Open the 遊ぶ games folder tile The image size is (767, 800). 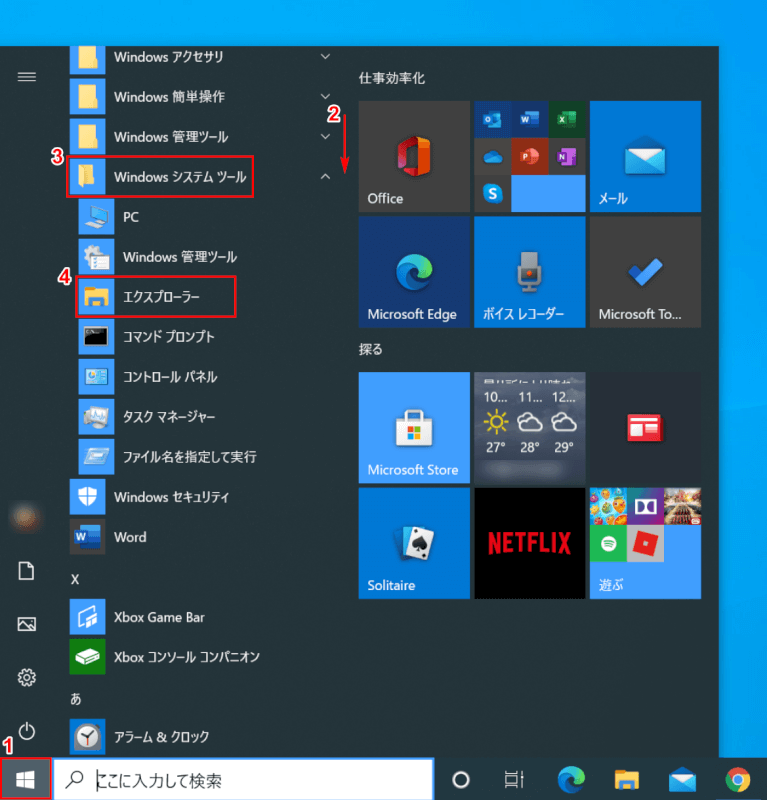tap(645, 543)
